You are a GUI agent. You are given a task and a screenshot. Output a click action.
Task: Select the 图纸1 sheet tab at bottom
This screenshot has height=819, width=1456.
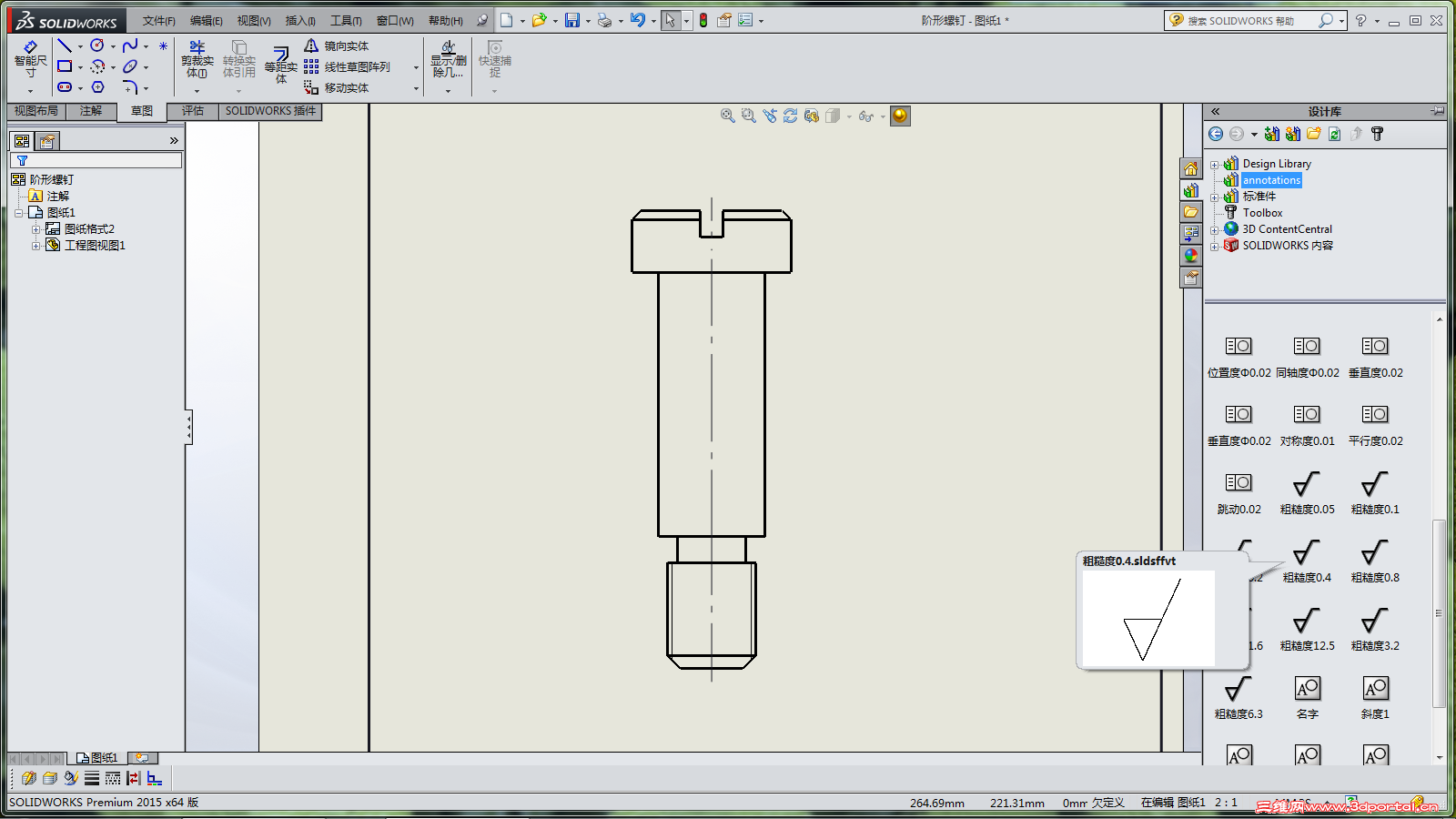[x=97, y=757]
